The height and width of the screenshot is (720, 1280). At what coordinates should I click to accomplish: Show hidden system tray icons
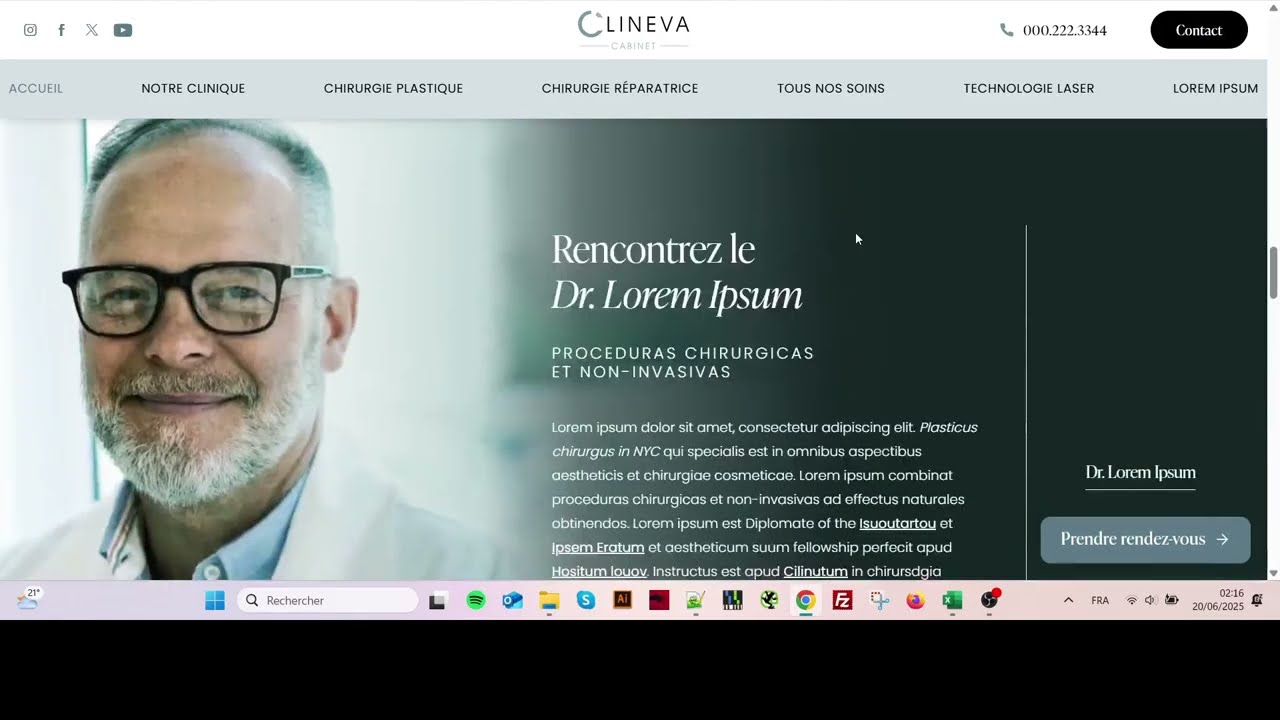point(1068,600)
